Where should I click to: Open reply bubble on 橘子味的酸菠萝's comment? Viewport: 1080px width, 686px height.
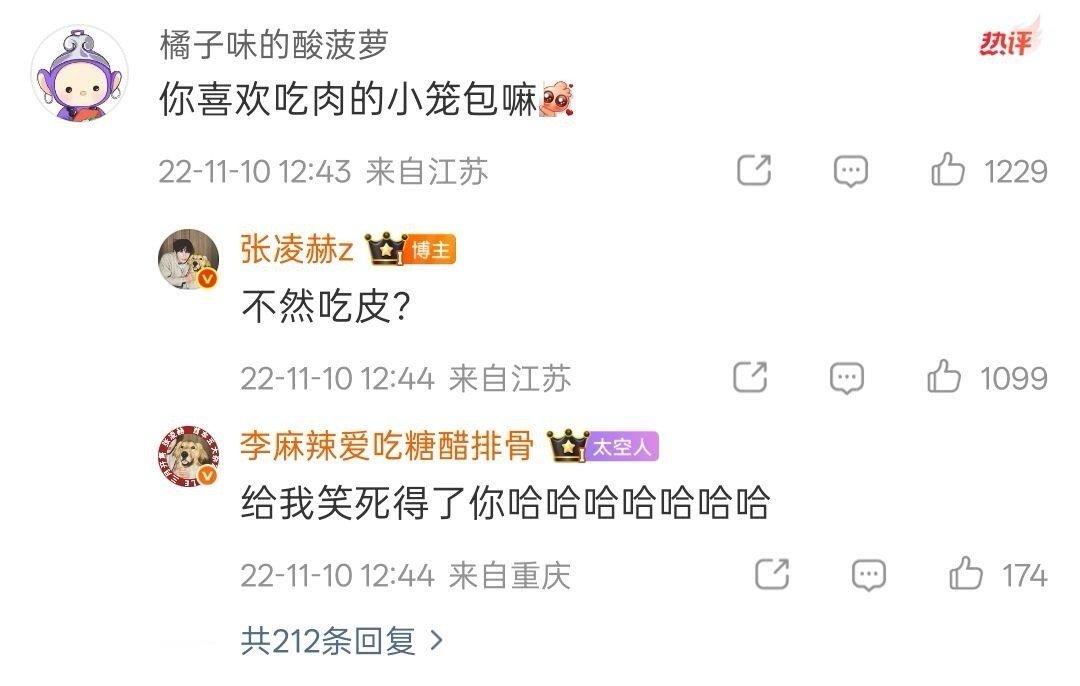coord(851,171)
